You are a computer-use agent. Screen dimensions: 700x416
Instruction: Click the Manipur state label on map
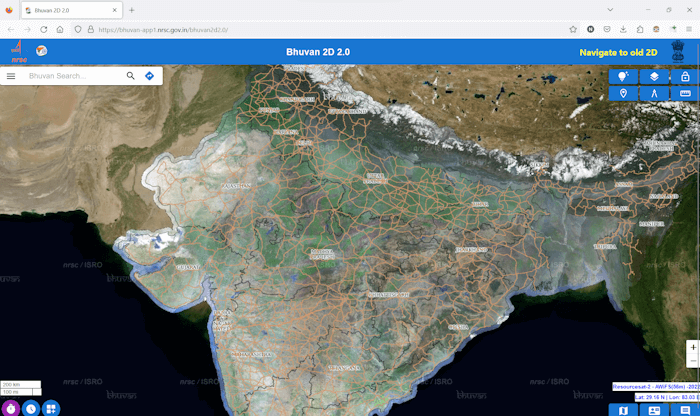point(651,224)
